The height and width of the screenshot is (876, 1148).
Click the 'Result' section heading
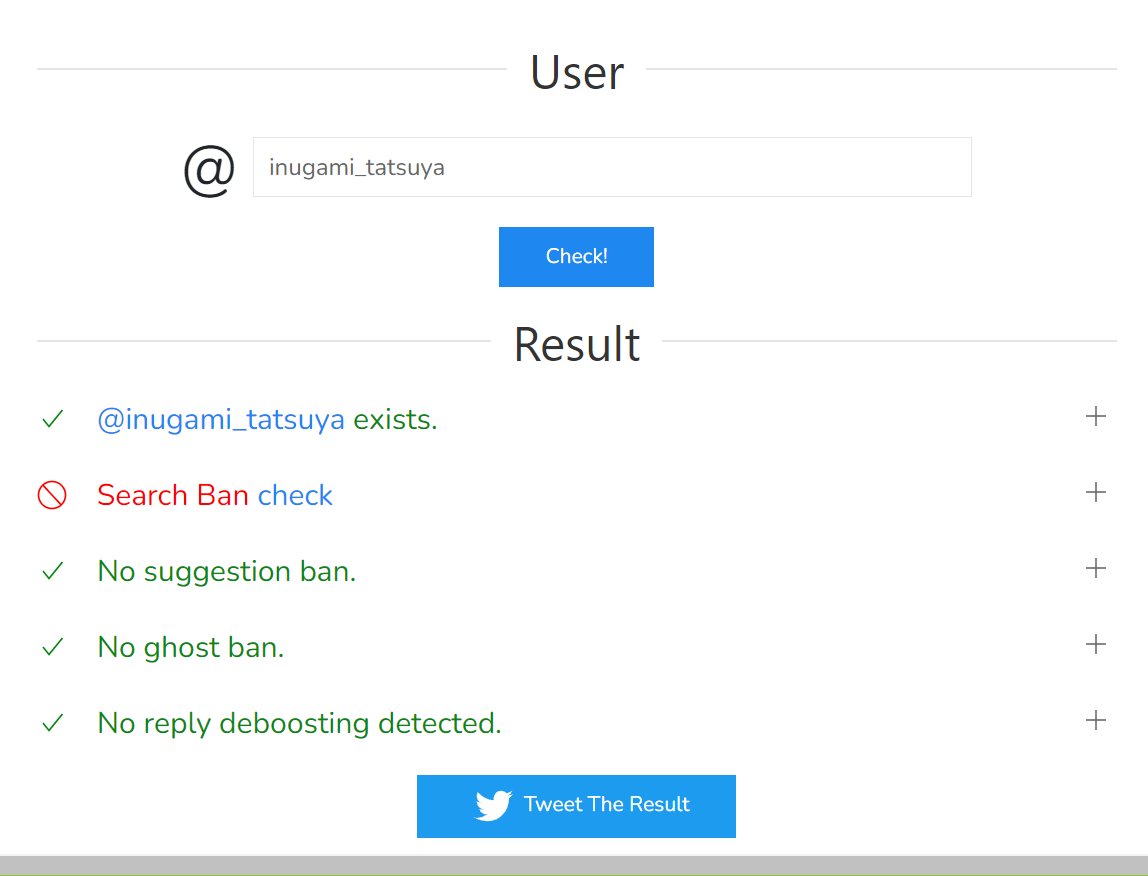coord(577,344)
